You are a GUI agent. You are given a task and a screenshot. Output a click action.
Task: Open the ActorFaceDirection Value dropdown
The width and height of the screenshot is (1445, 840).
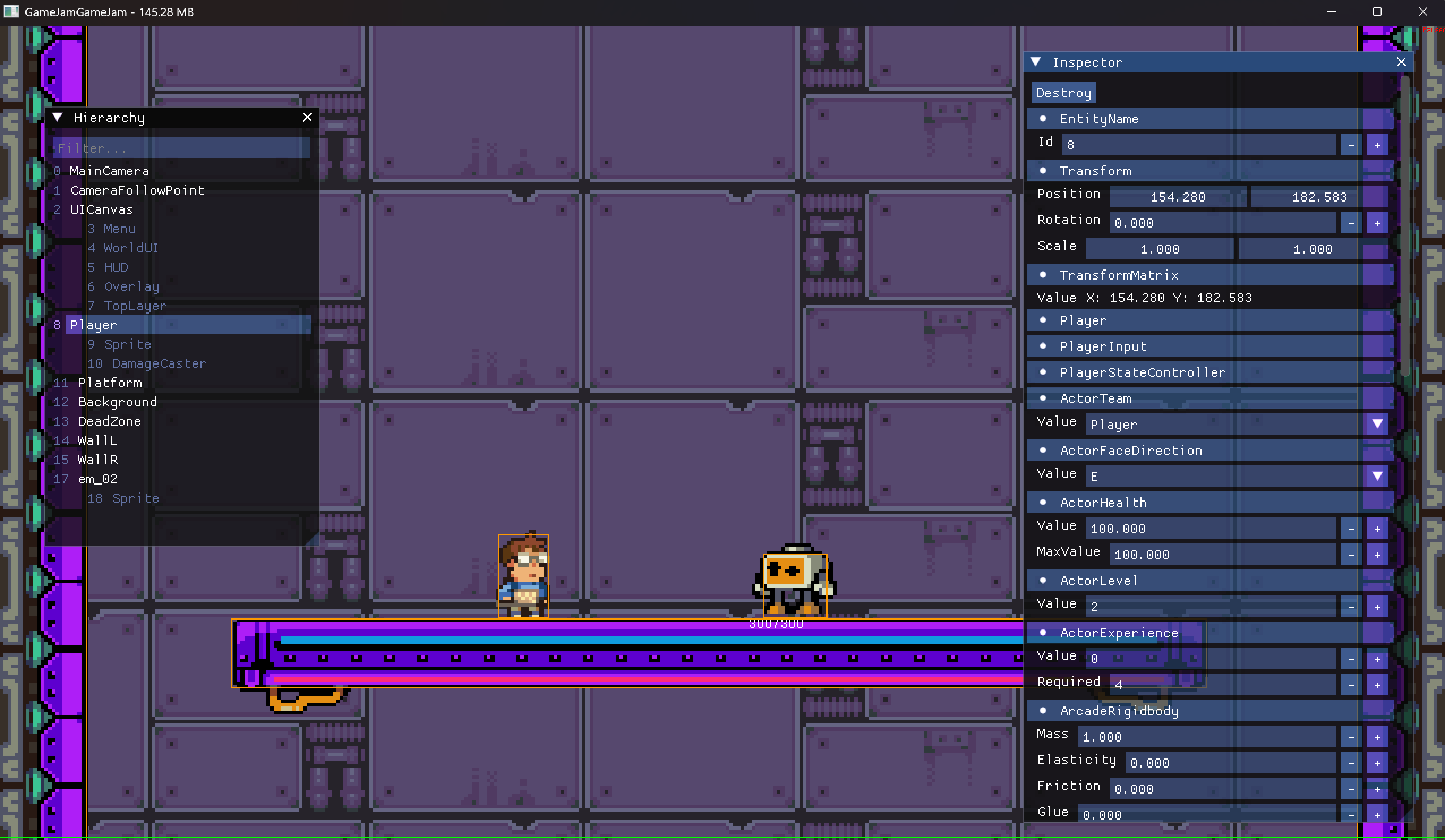1376,476
